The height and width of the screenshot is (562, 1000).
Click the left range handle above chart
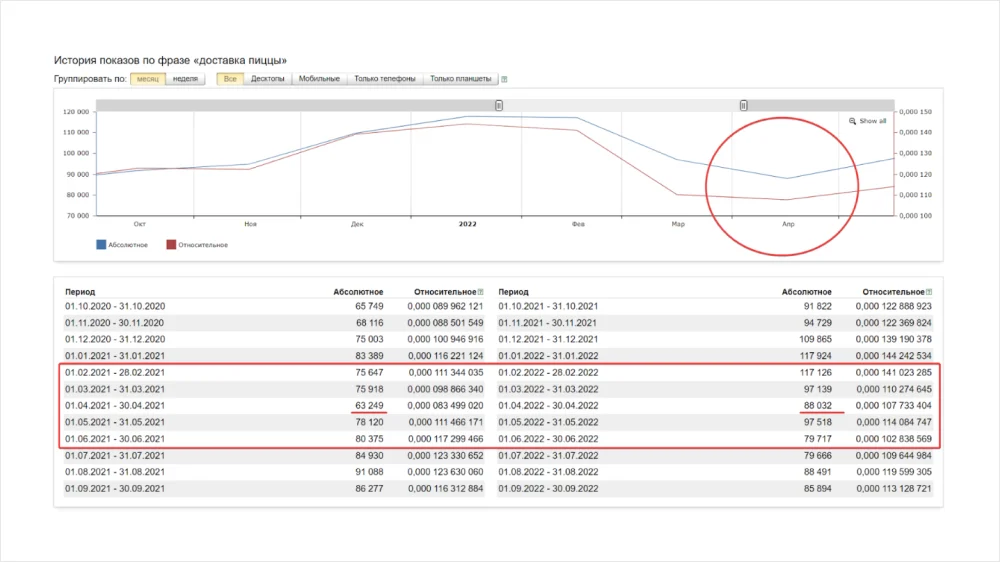coord(499,105)
